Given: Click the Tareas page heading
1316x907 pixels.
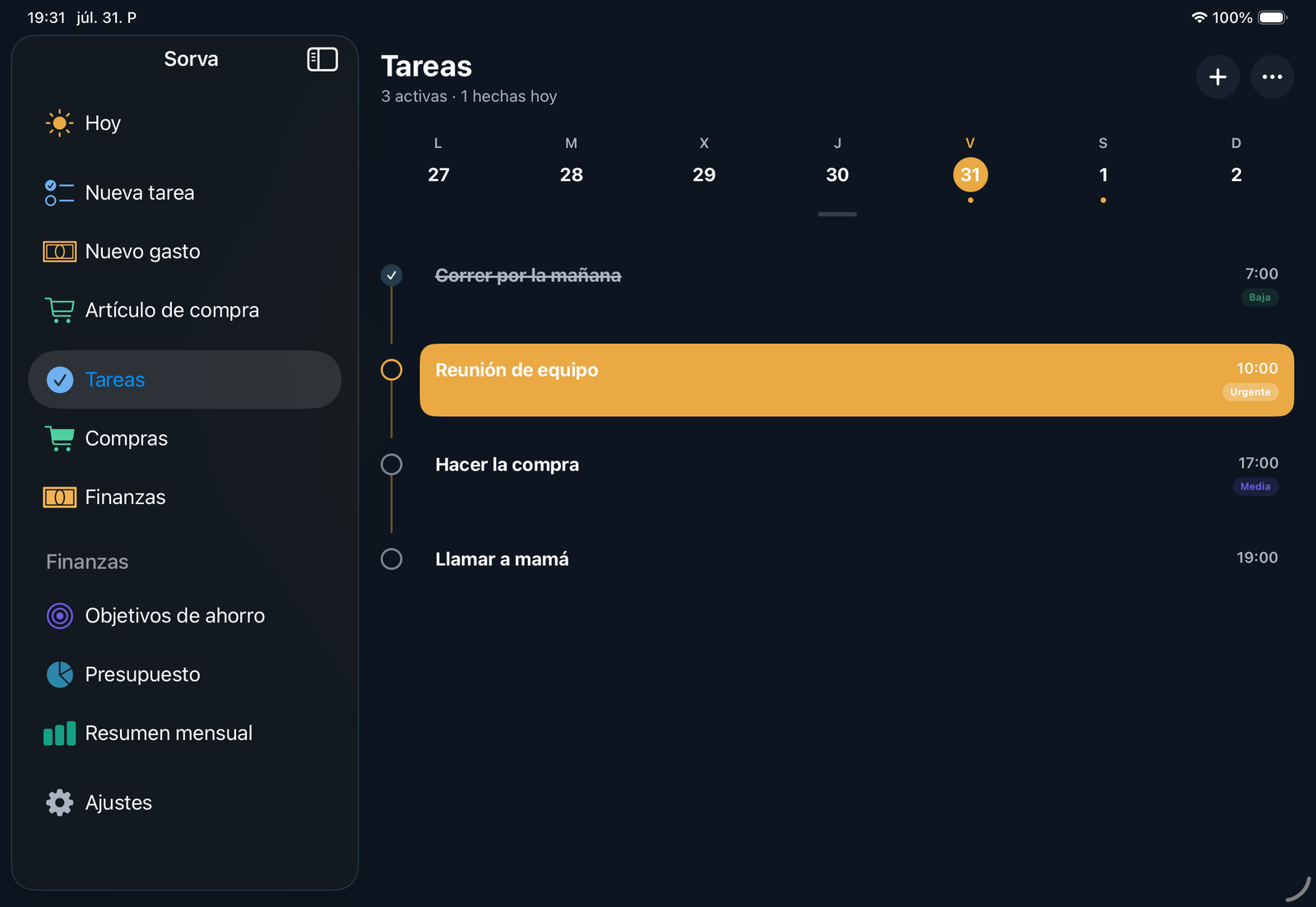Looking at the screenshot, I should (427, 67).
